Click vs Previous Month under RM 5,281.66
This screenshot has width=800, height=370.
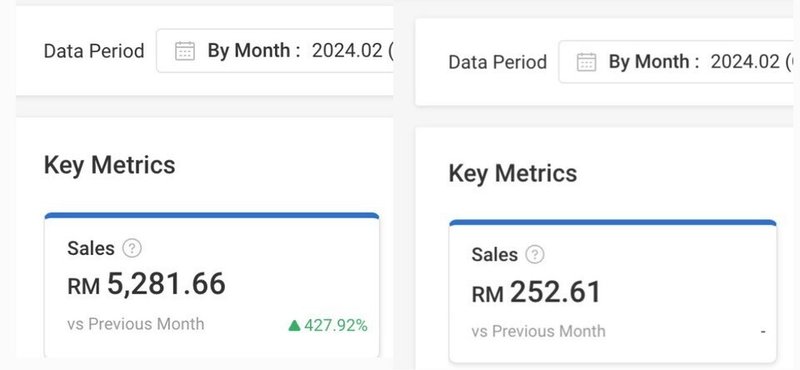[136, 324]
